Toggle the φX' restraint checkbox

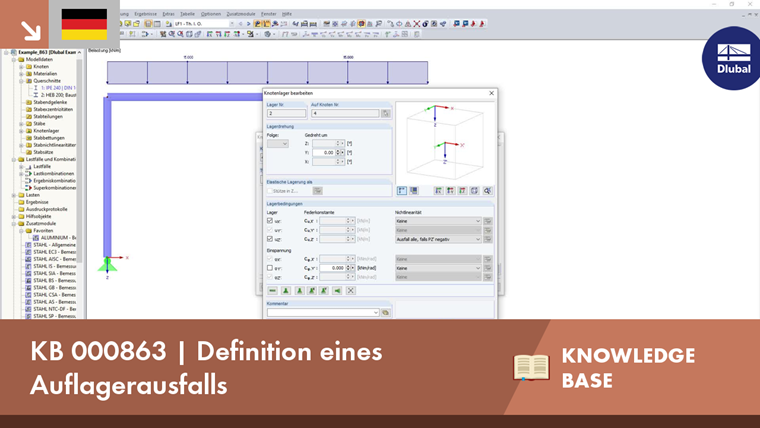[270, 259]
